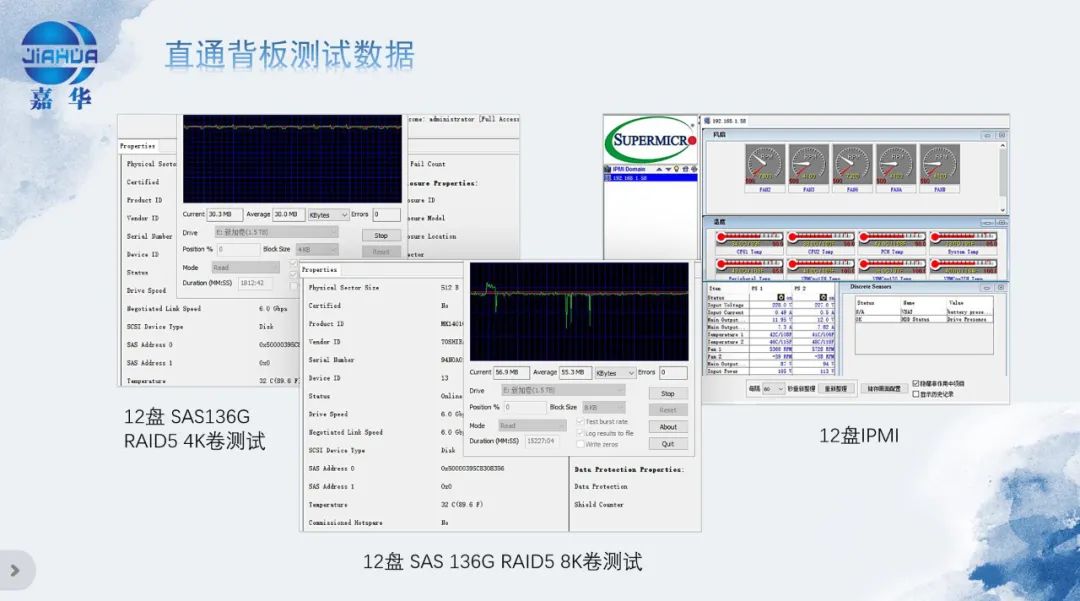Toggle the Write zeros checkbox
Screen dimensions: 1080x601
coord(580,444)
